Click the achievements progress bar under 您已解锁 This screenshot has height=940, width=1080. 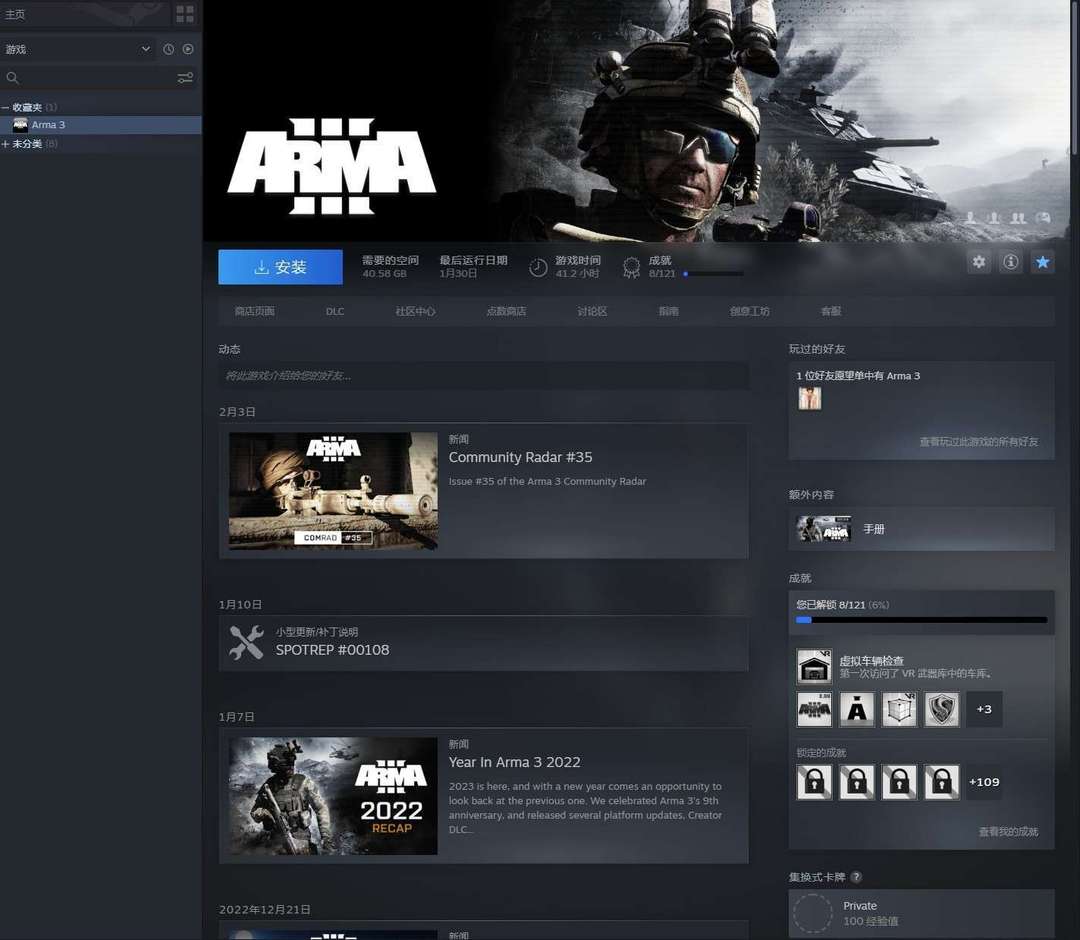[921, 620]
